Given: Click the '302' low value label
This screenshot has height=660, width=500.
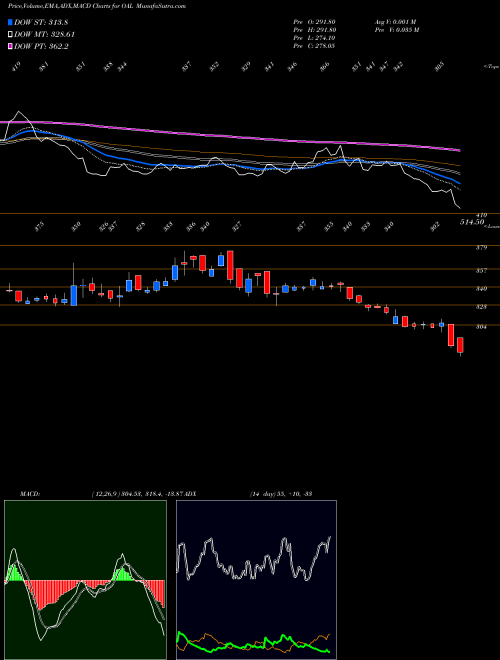Looking at the screenshot, I should coord(435,226).
